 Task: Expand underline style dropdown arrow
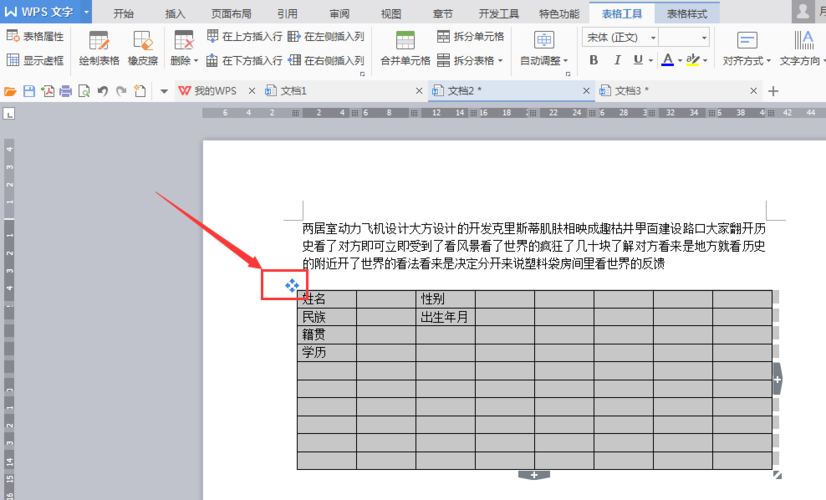(x=651, y=61)
